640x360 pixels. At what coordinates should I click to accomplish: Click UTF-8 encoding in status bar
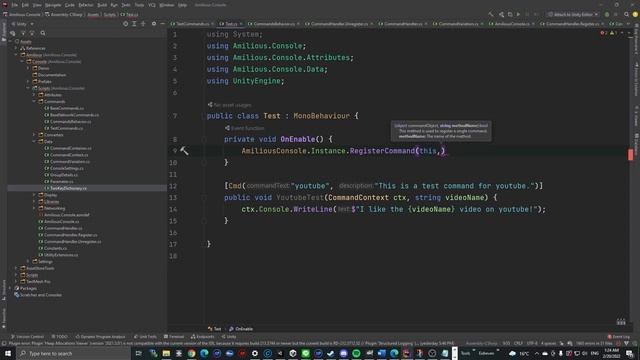[x=532, y=344]
